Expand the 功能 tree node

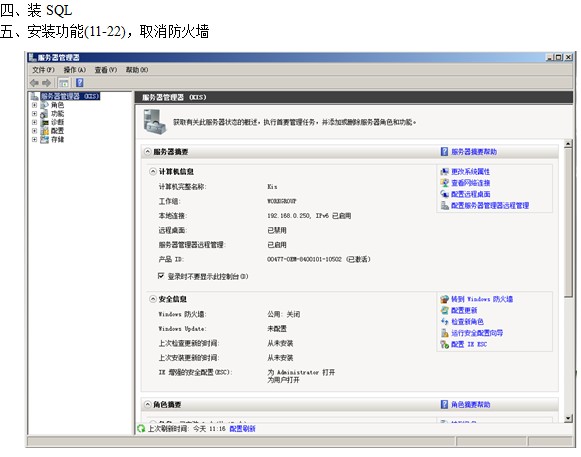tap(34, 114)
